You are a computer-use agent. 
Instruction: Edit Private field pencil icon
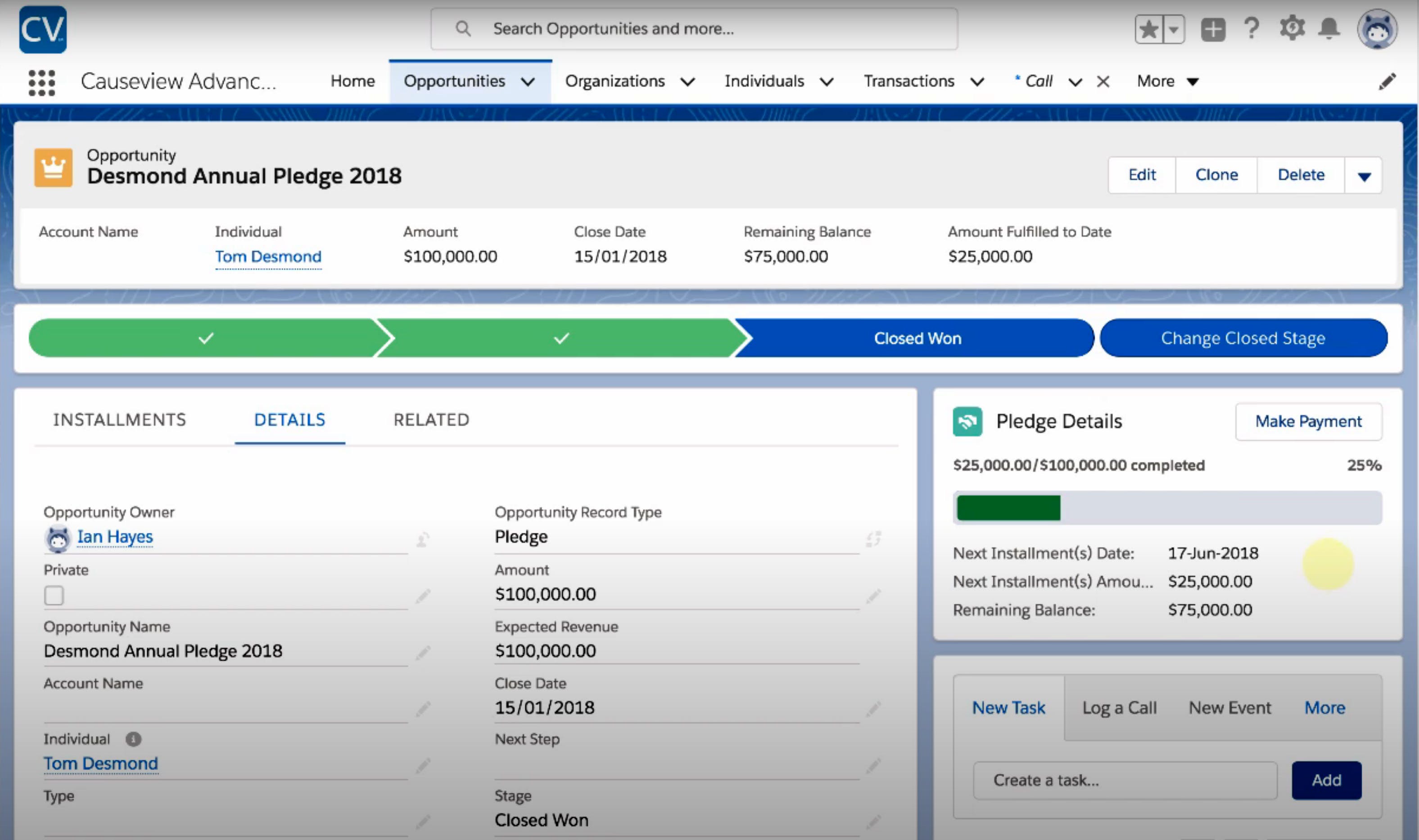coord(423,596)
